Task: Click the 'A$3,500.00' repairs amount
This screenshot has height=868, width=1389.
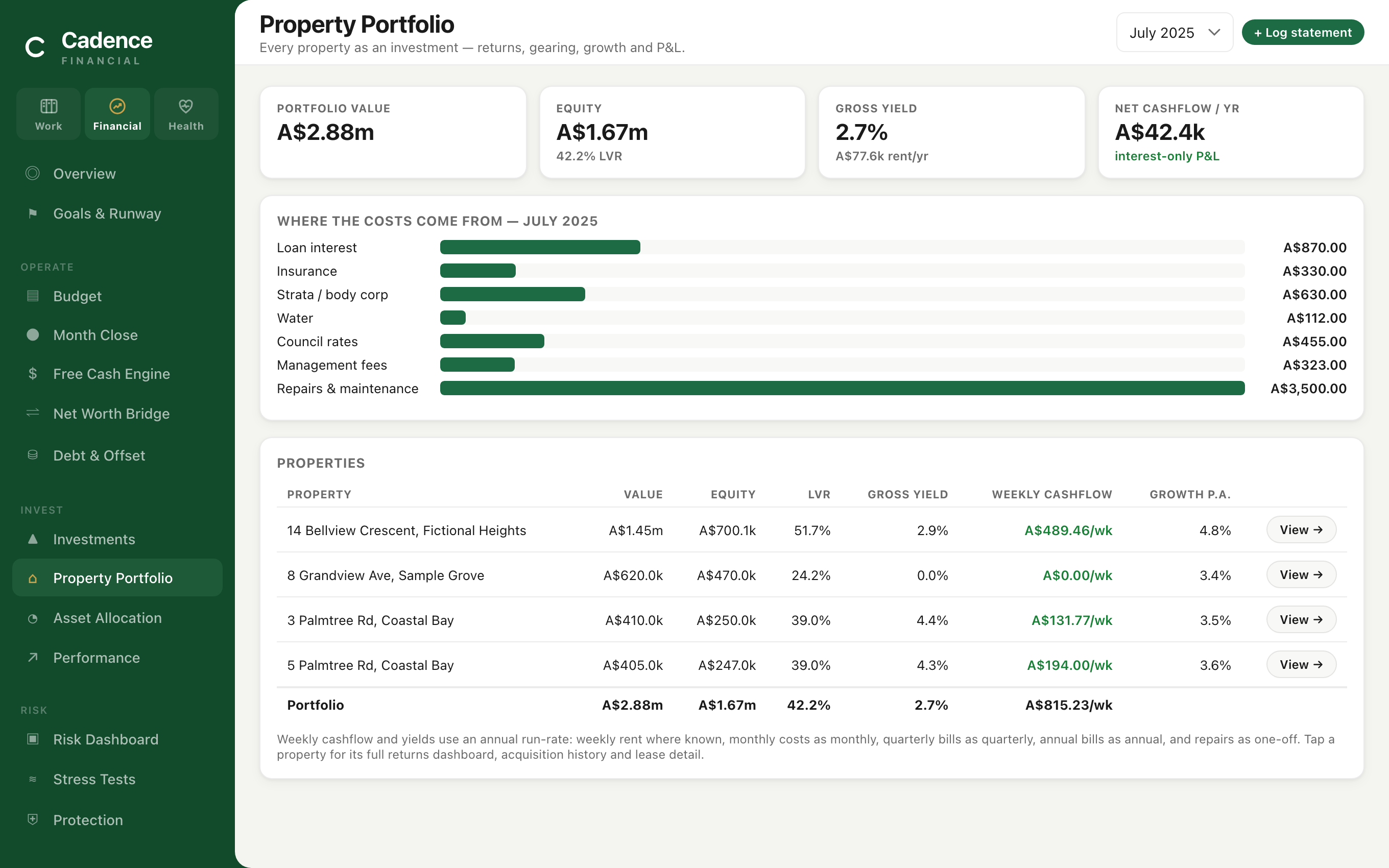Action: click(x=1308, y=389)
